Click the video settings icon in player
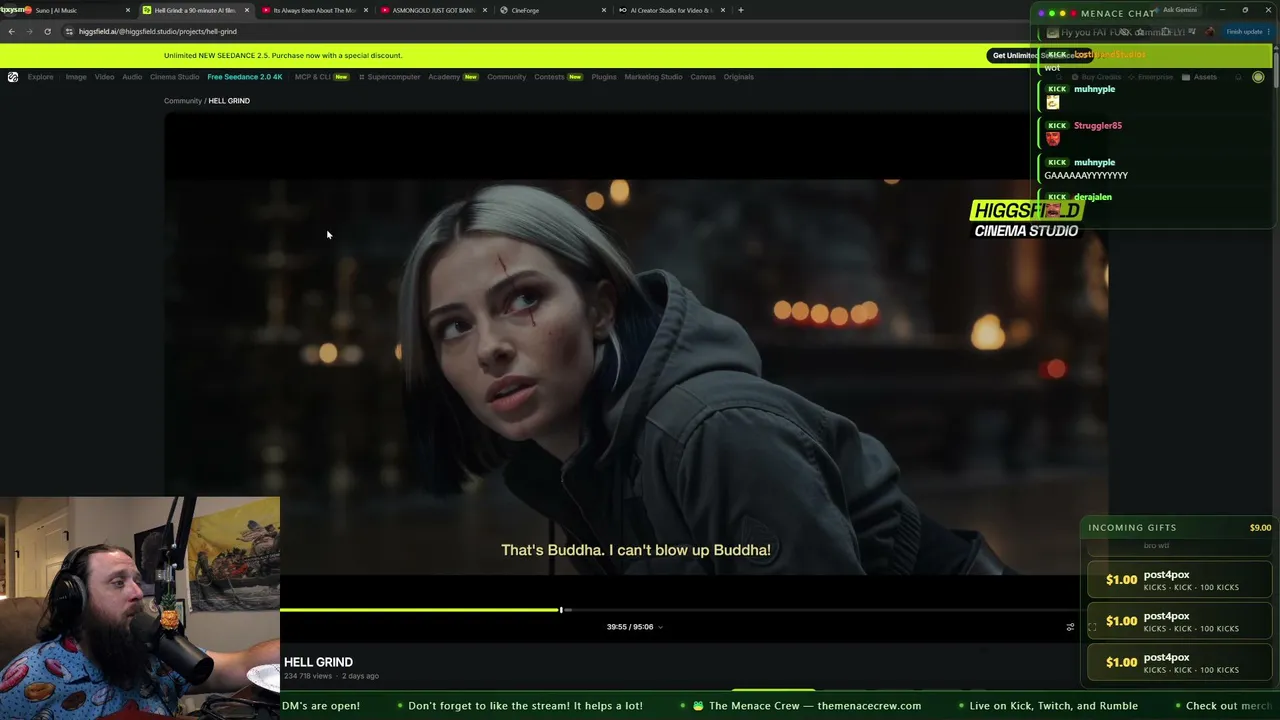Screen dimensions: 1280x720 click(x=1070, y=627)
